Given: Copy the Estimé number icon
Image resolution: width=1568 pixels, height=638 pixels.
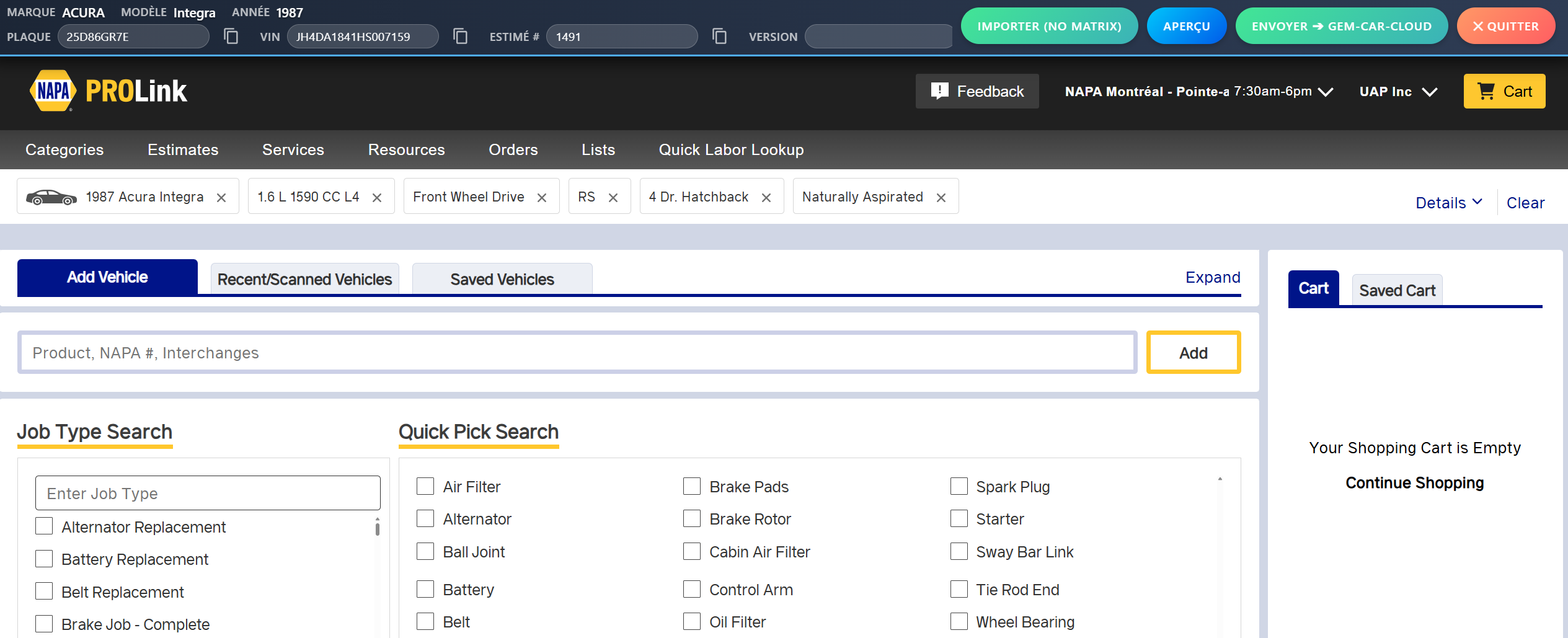Looking at the screenshot, I should point(719,37).
